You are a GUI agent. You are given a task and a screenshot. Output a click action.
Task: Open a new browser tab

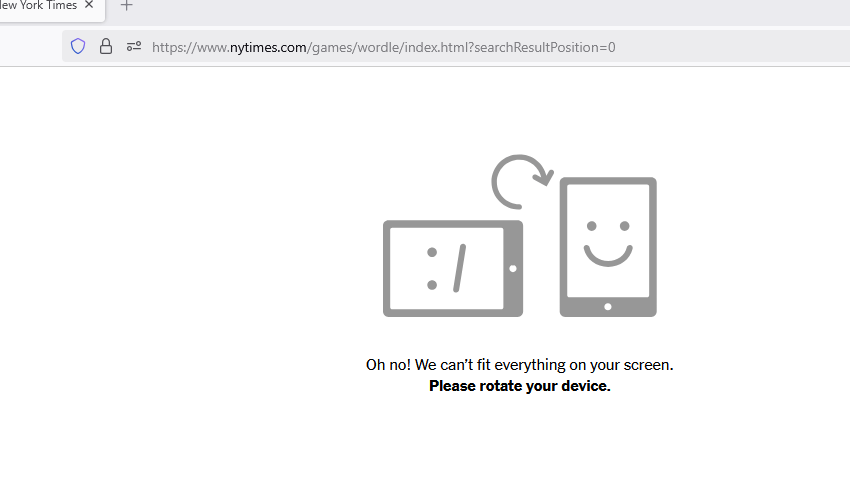[126, 5]
